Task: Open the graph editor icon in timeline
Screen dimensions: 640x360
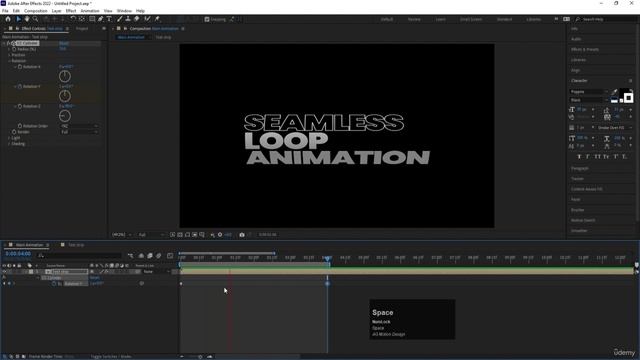Action: [170, 256]
